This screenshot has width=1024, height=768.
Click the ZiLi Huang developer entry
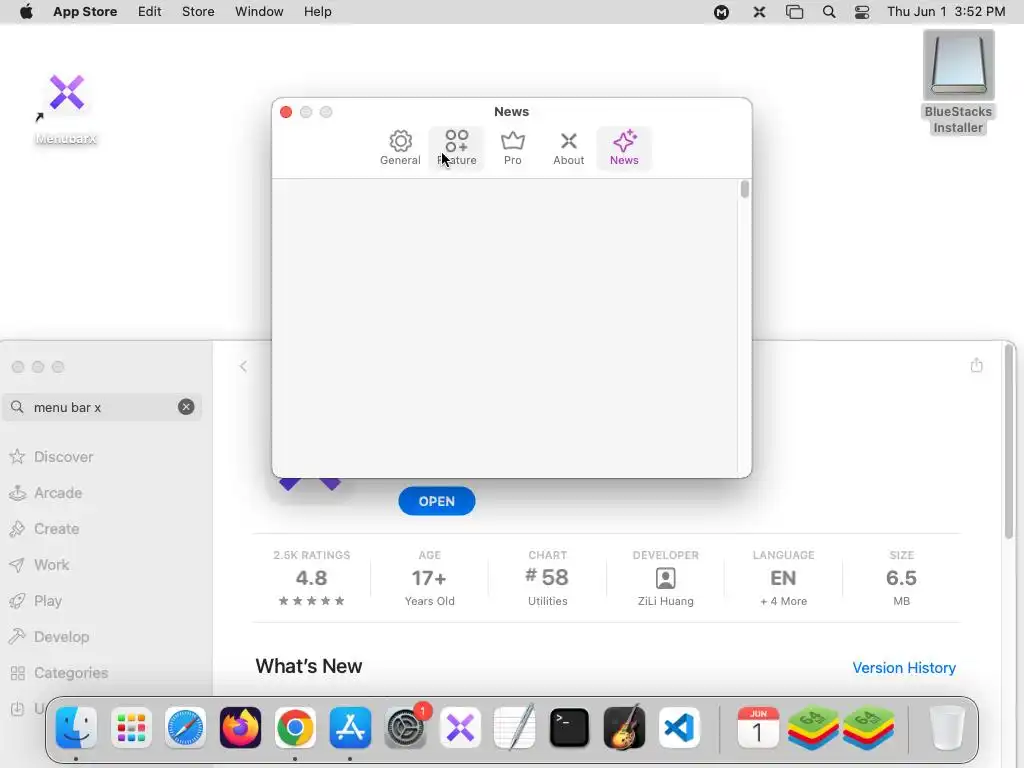tap(665, 578)
